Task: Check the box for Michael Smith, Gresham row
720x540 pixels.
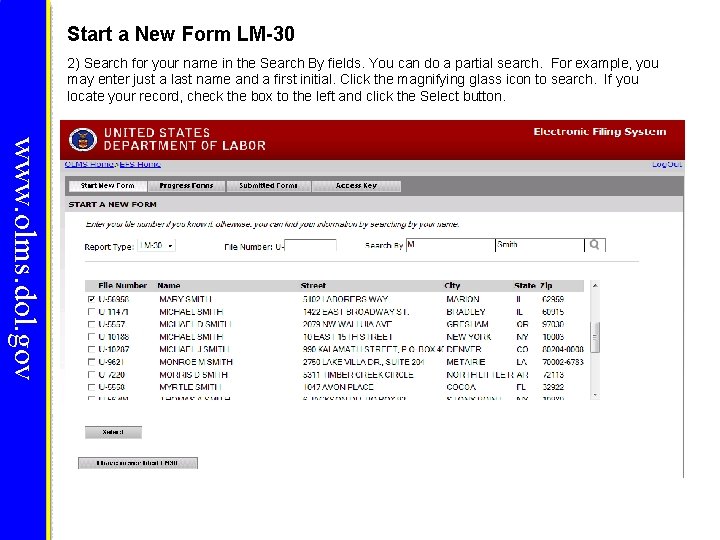Action: (91, 324)
